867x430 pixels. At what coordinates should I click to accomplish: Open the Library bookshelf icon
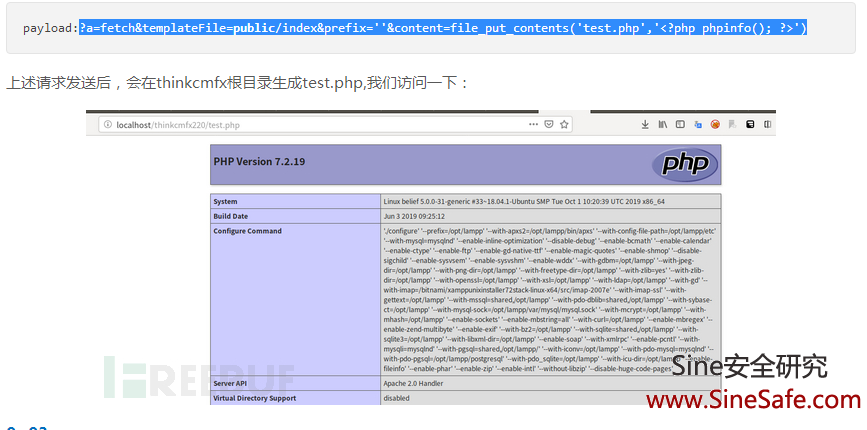click(663, 125)
